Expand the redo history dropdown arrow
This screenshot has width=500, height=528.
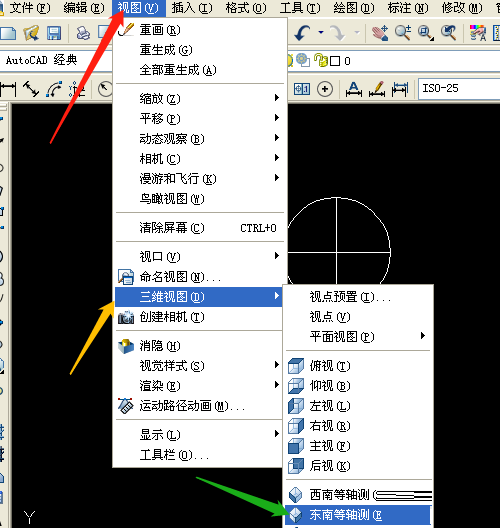357,33
